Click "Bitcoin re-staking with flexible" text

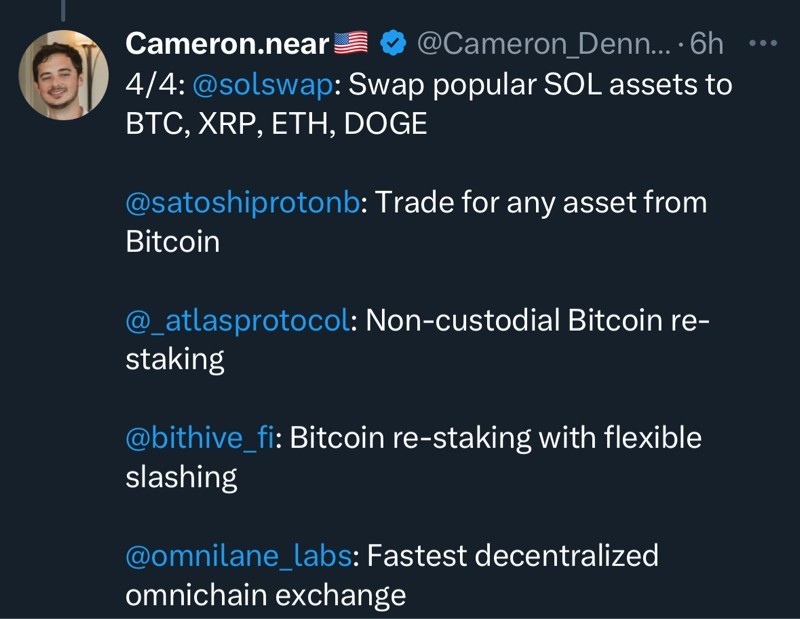coord(496,438)
